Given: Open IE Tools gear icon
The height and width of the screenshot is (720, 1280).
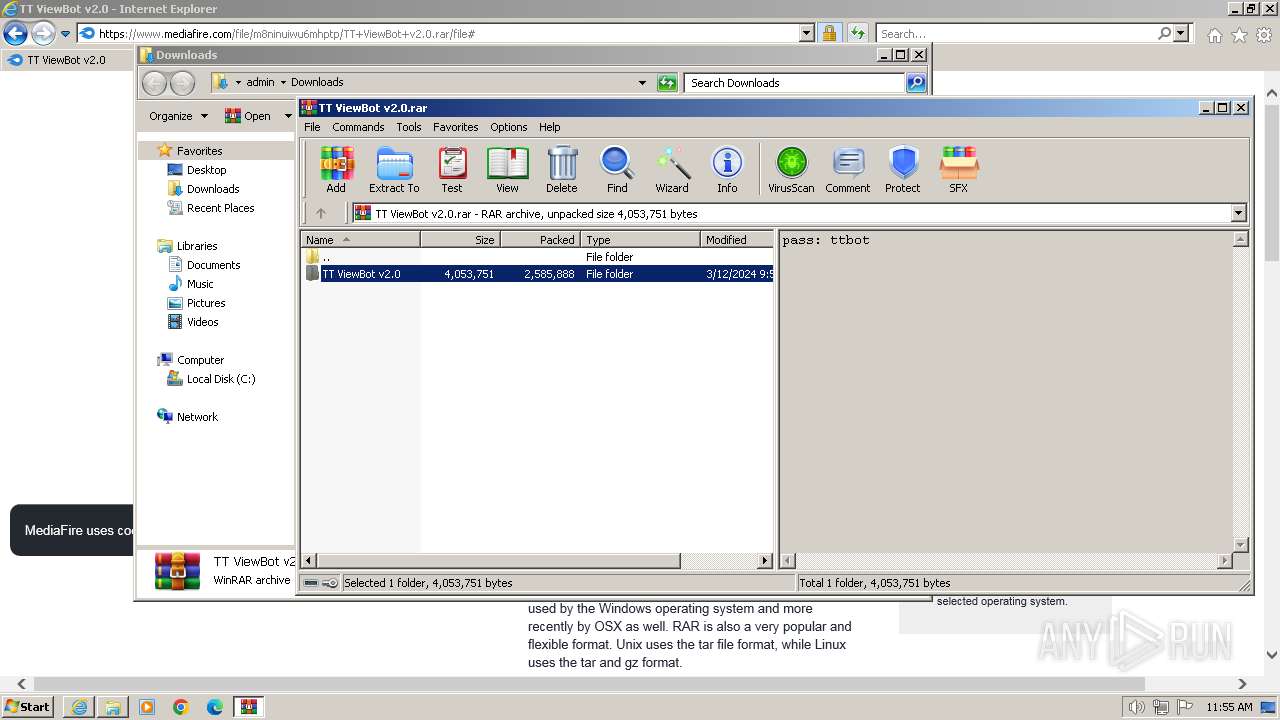Looking at the screenshot, I should [x=1264, y=35].
